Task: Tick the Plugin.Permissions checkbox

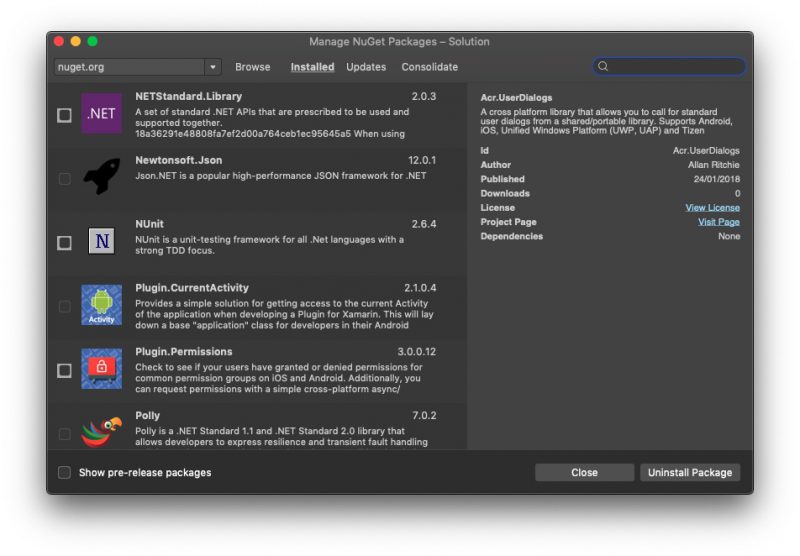Action: pyautogui.click(x=64, y=370)
